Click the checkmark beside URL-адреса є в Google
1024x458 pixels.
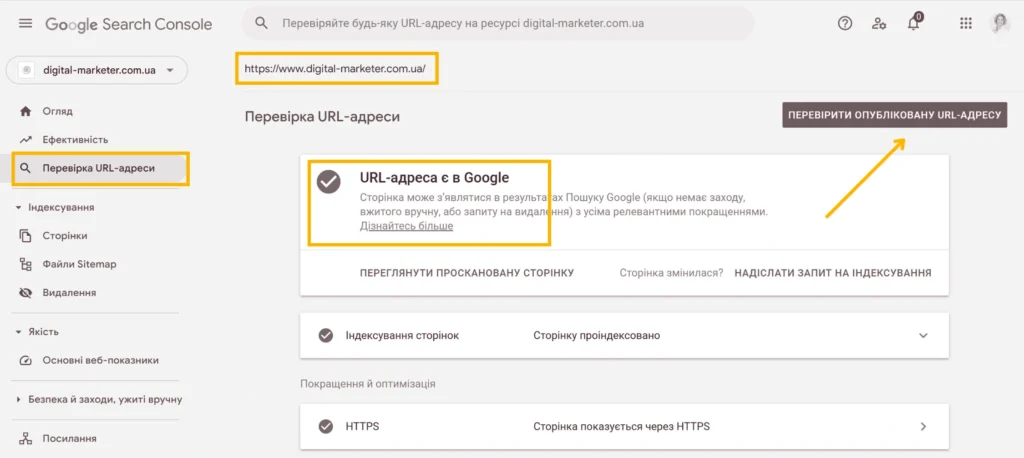pyautogui.click(x=329, y=182)
